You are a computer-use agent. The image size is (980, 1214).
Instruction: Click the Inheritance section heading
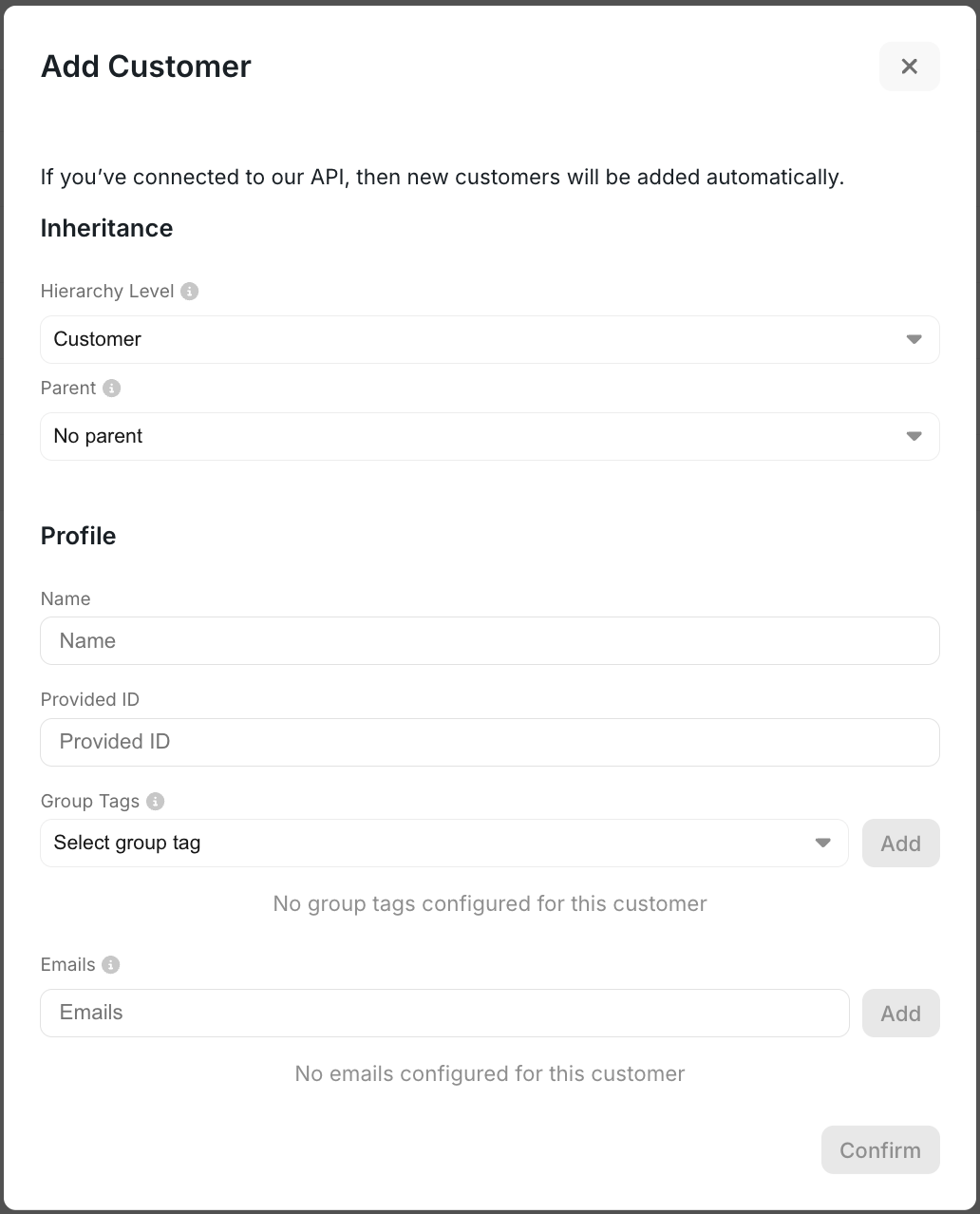(x=106, y=228)
